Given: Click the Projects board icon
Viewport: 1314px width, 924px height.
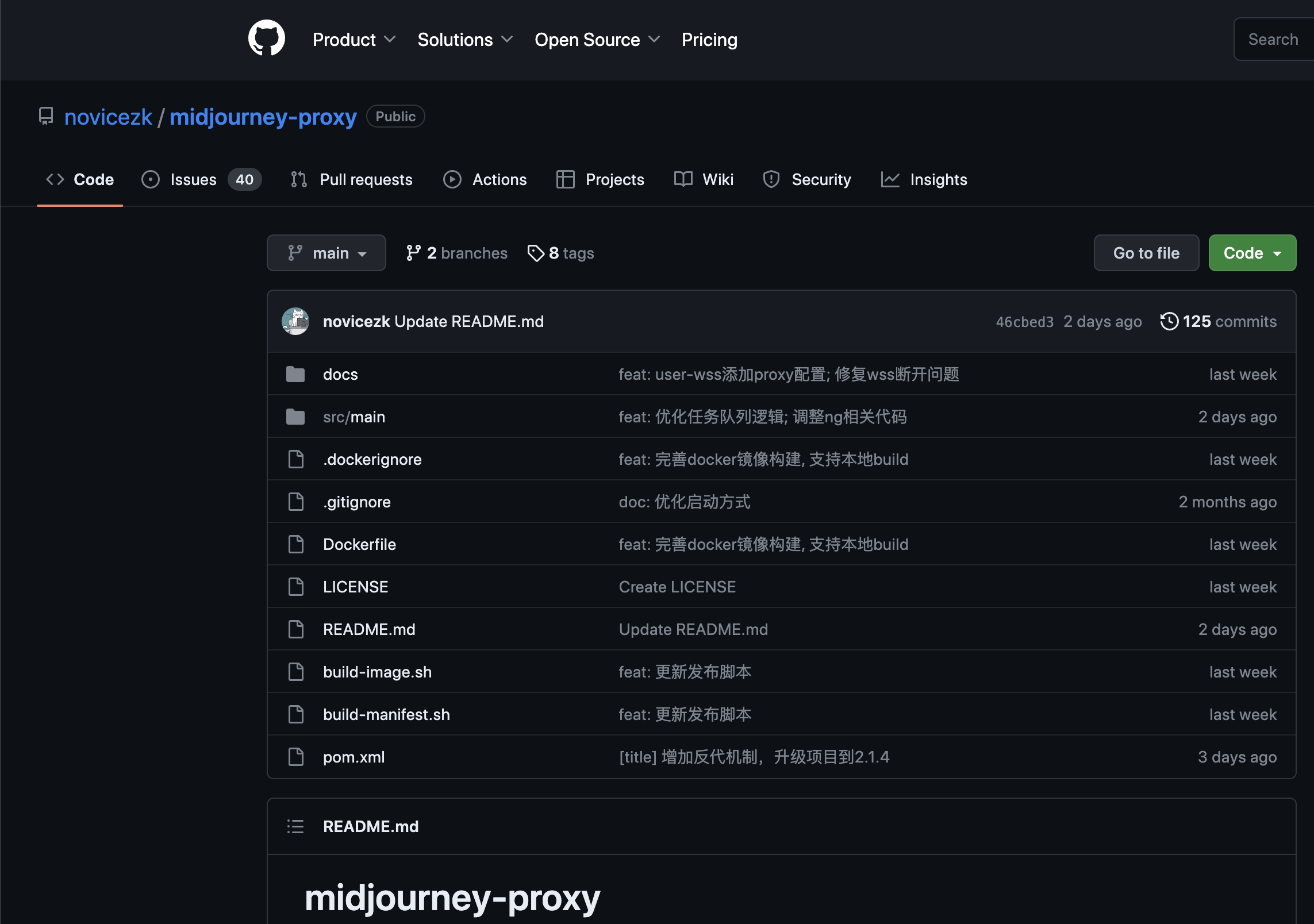Looking at the screenshot, I should pos(565,180).
